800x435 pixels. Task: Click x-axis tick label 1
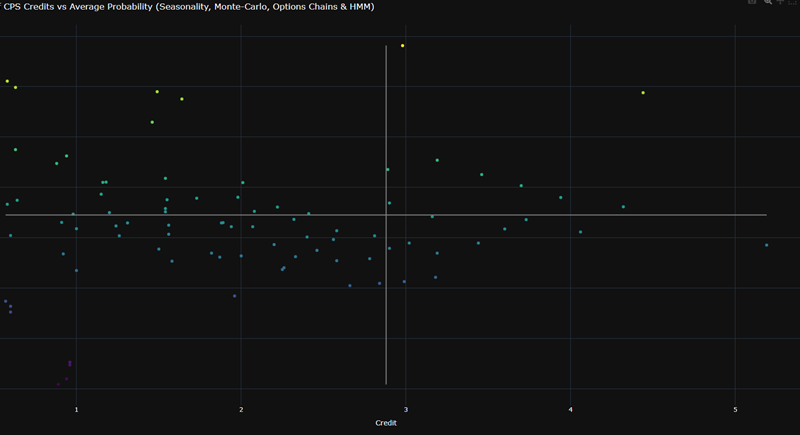pyautogui.click(x=77, y=409)
